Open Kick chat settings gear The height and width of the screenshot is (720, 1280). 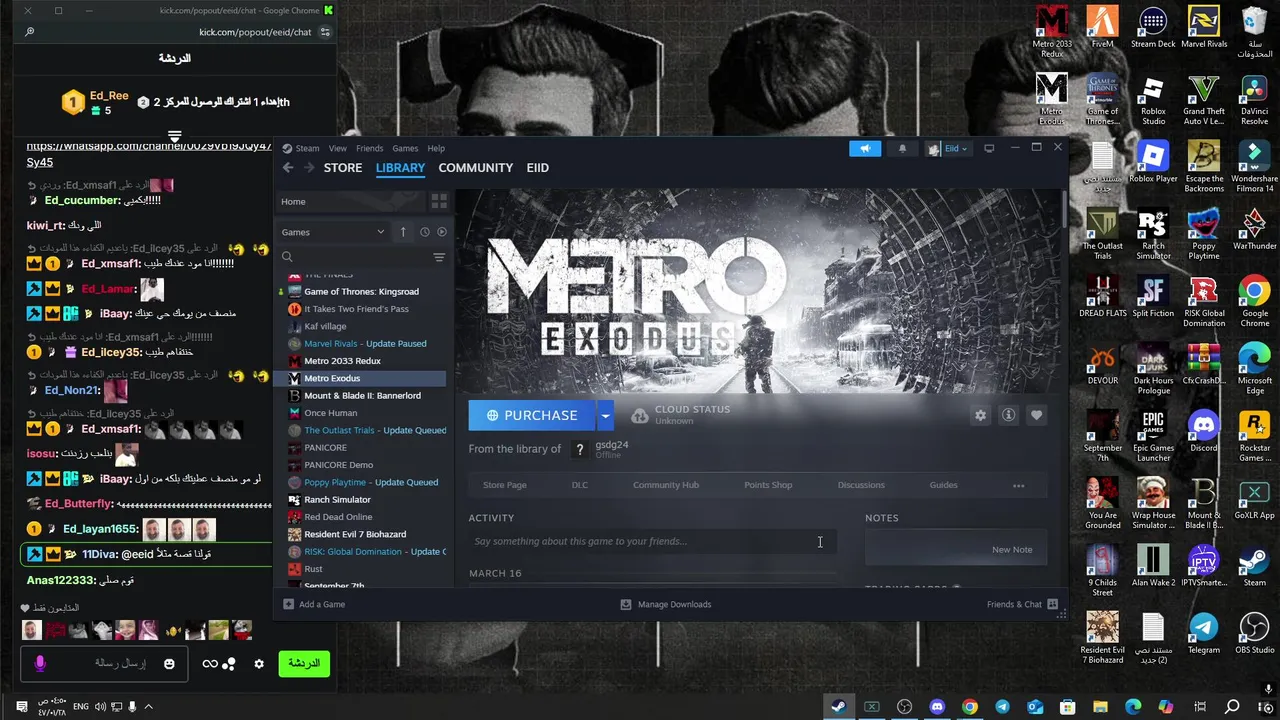pyautogui.click(x=259, y=664)
